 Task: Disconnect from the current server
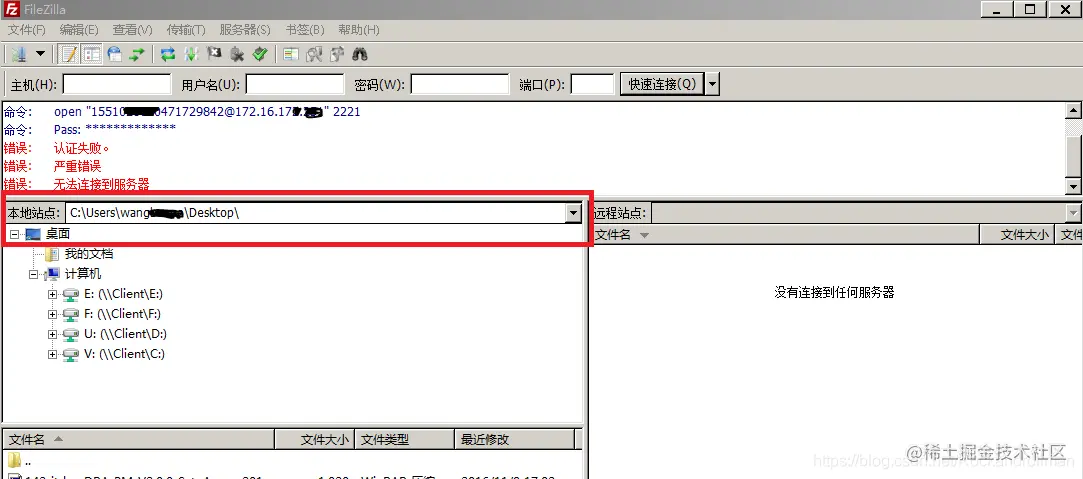(x=237, y=54)
